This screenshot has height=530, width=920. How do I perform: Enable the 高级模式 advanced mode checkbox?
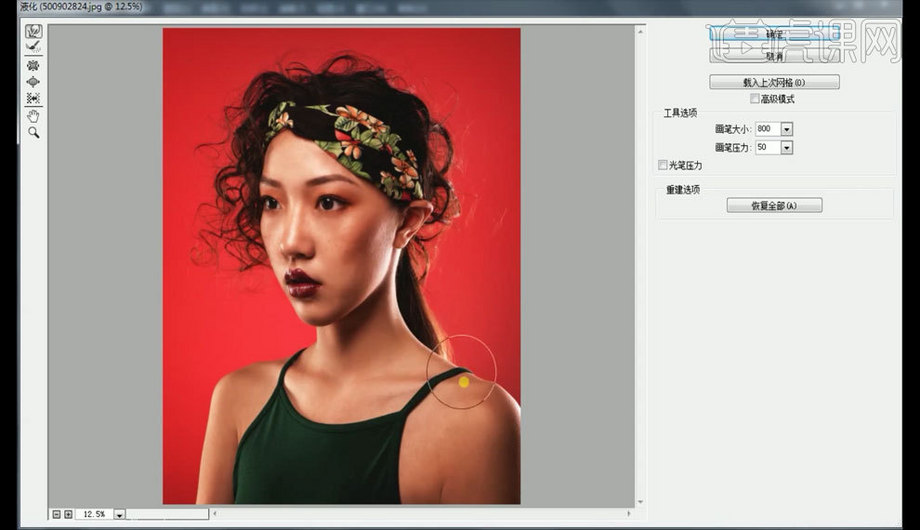point(755,99)
